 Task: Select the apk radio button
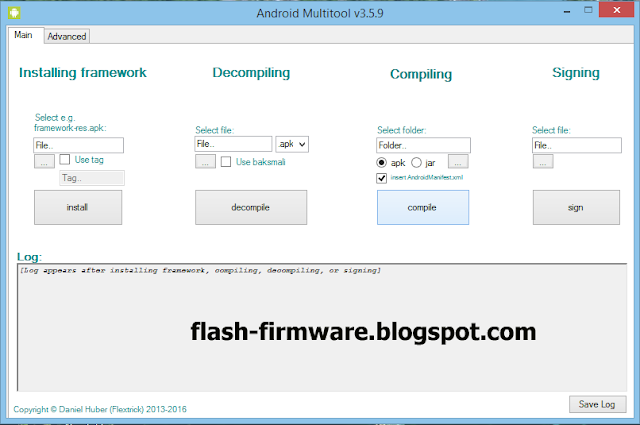(x=381, y=162)
